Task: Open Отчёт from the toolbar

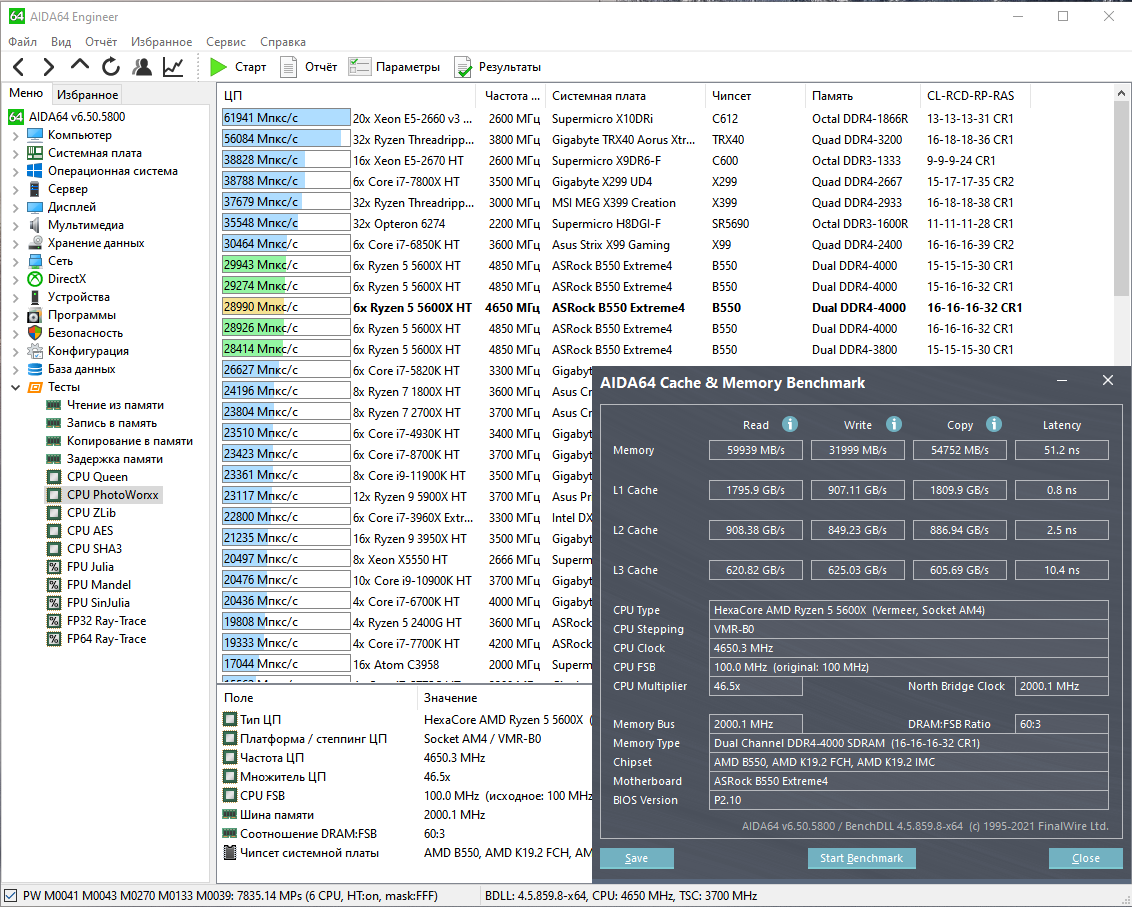Action: [x=309, y=67]
